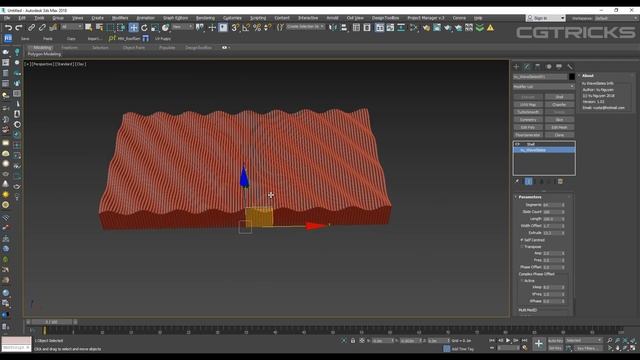
Task: Click the Bind to Space Warp icon
Action: click(x=53, y=28)
